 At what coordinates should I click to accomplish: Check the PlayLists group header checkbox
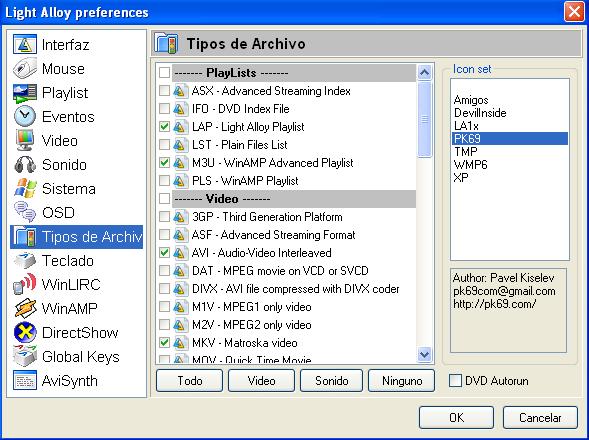[164, 72]
